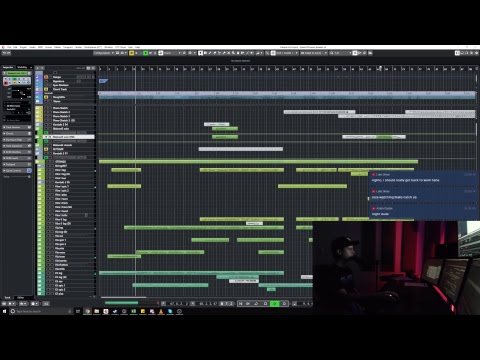This screenshot has width=480, height=360.
Task: Show left zone using window layout icon
Action: point(457,53)
